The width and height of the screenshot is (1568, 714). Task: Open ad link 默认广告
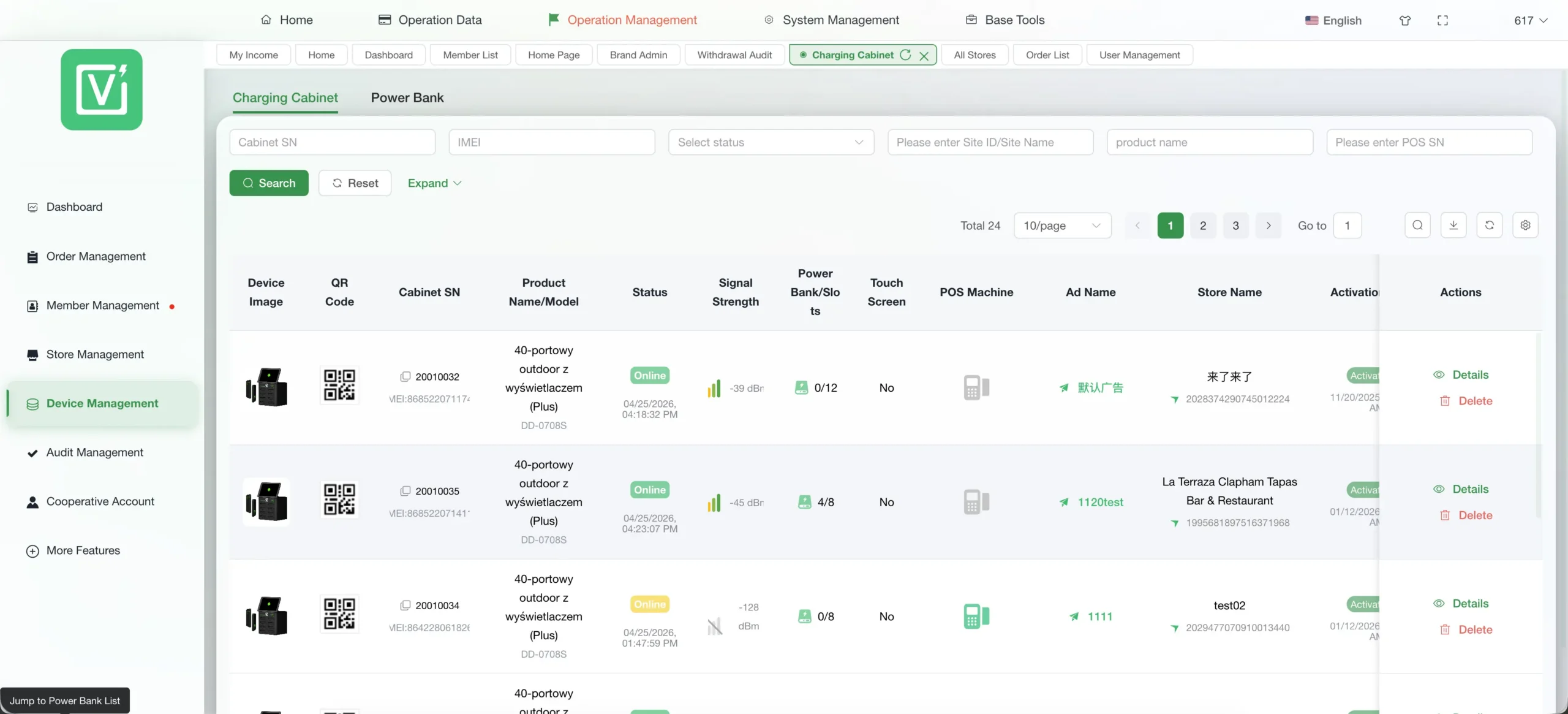pos(1091,387)
